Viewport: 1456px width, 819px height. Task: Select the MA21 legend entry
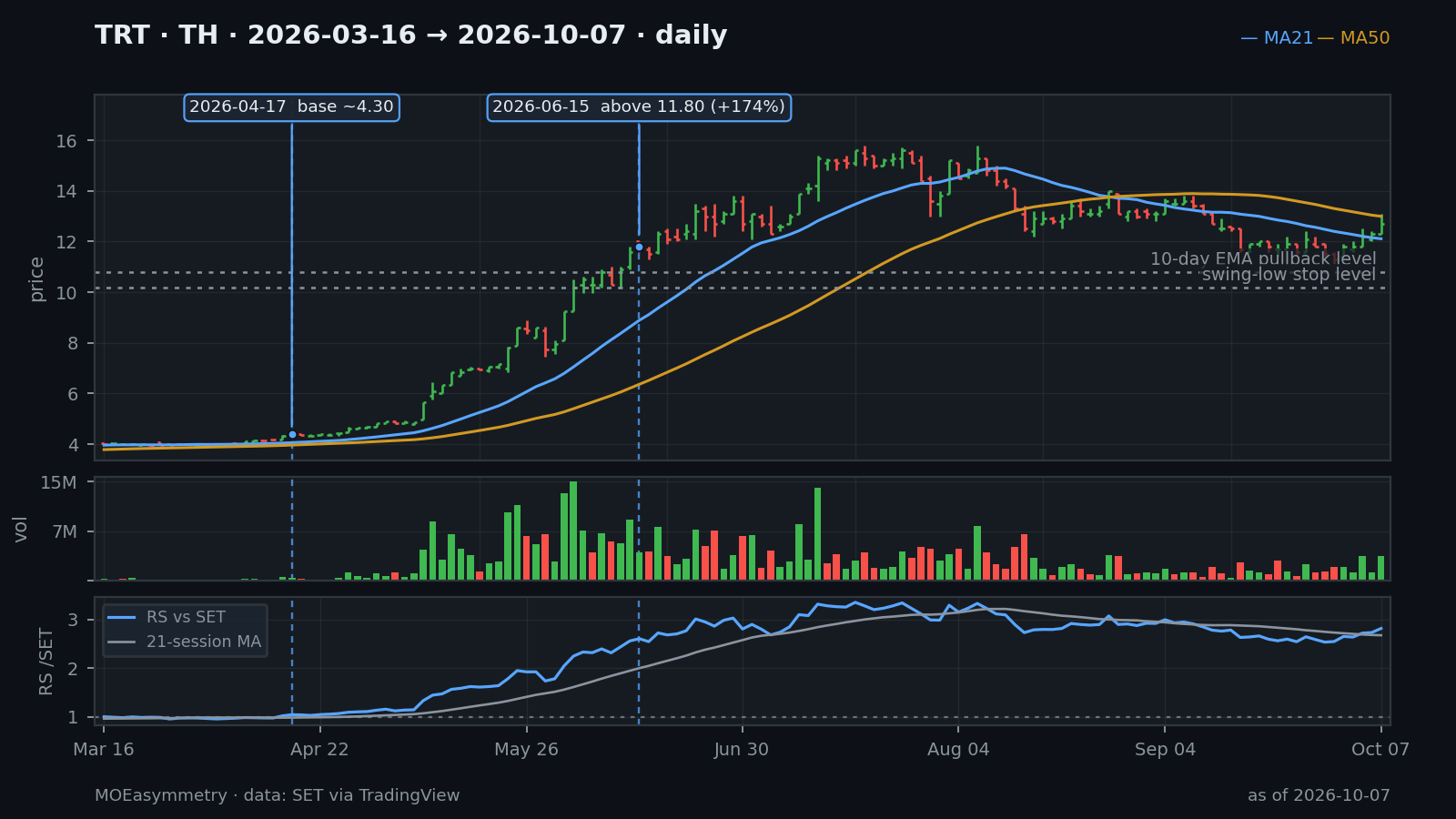(1278, 38)
